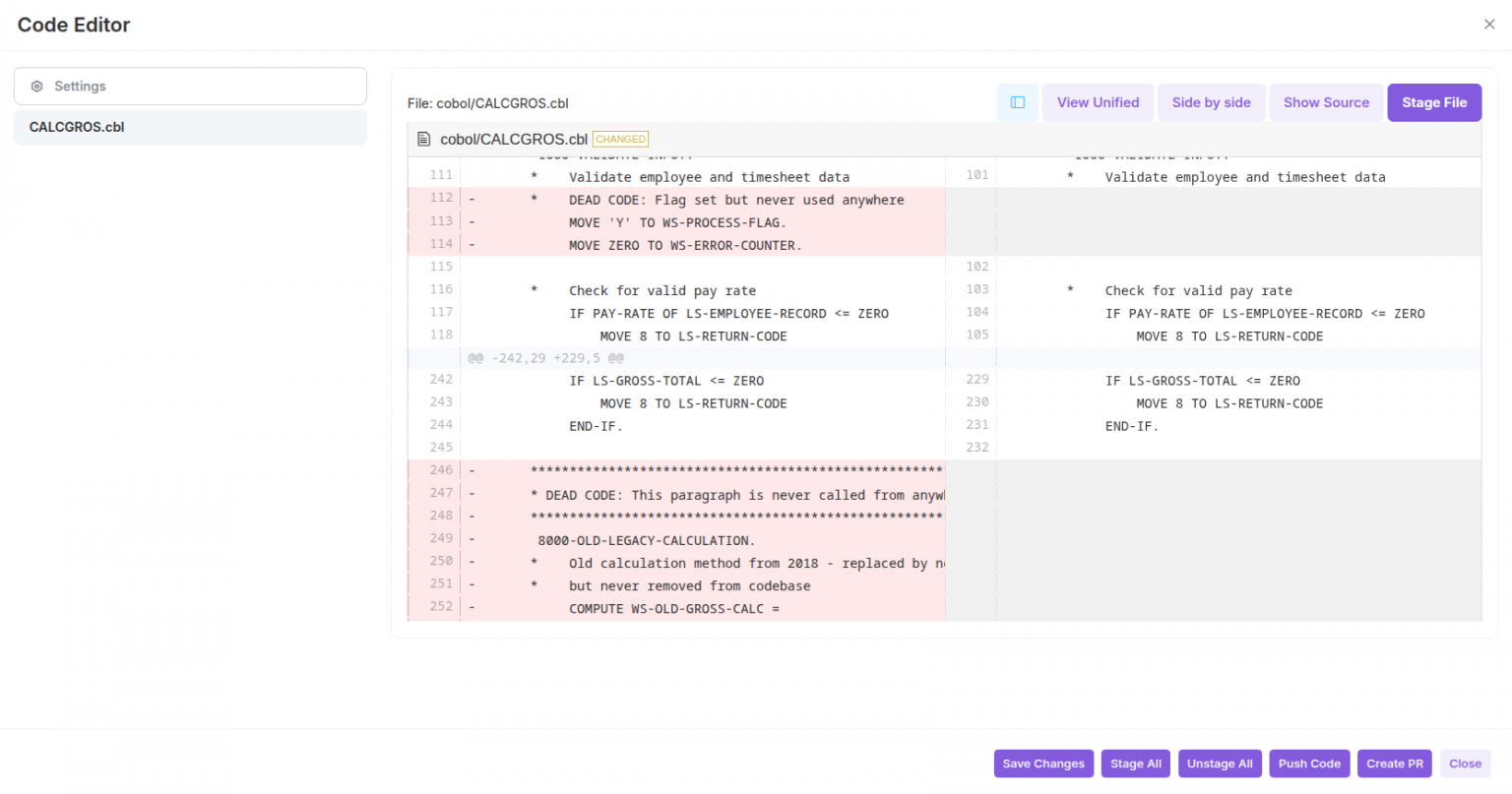The image size is (1512, 794).
Task: Switch to View Unified mode
Action: pos(1098,102)
